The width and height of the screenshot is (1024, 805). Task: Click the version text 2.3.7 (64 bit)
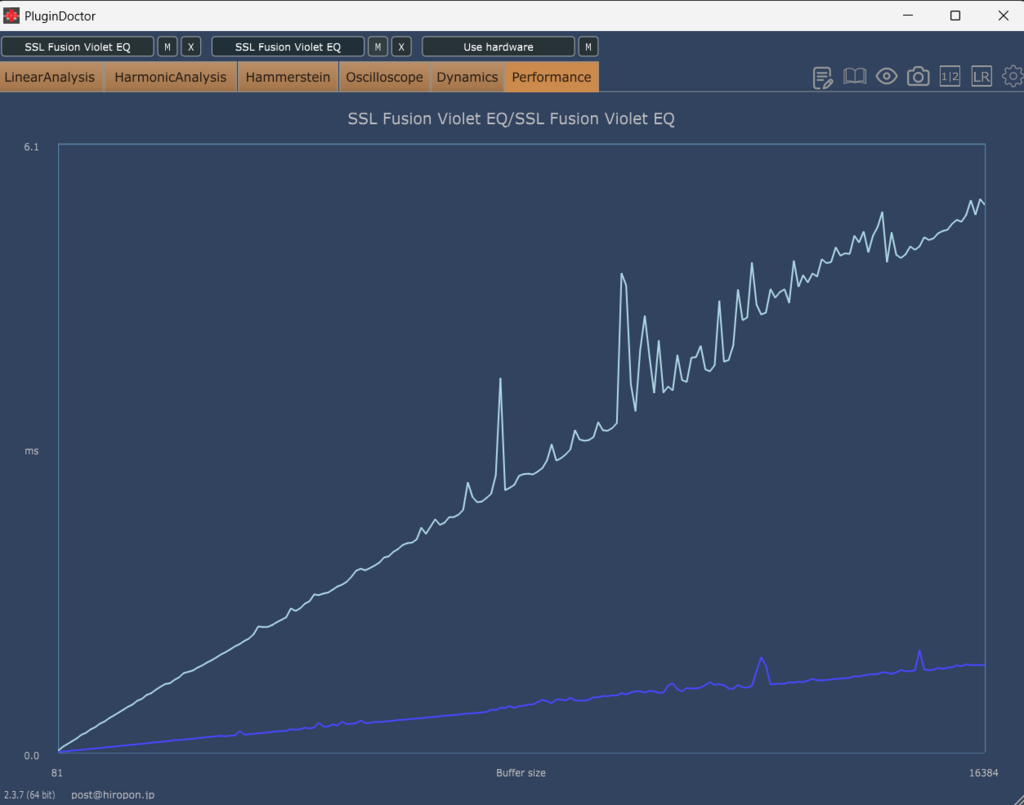point(29,795)
